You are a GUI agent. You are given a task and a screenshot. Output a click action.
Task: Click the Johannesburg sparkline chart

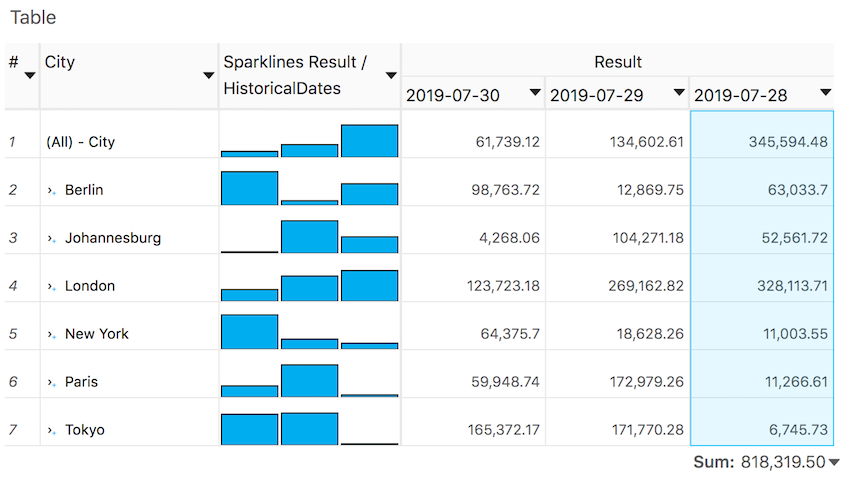tap(309, 236)
